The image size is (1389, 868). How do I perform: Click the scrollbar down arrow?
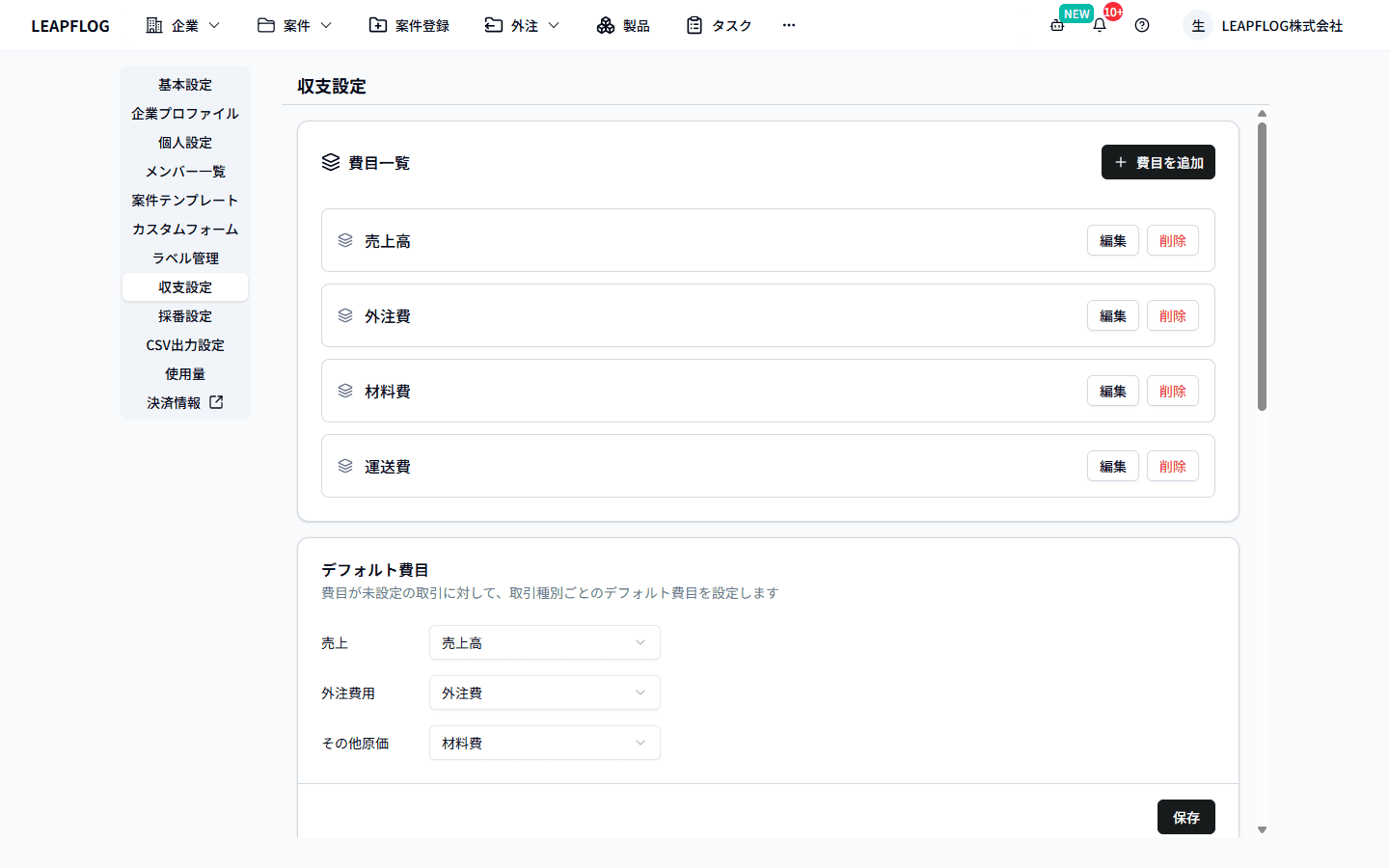[1262, 829]
